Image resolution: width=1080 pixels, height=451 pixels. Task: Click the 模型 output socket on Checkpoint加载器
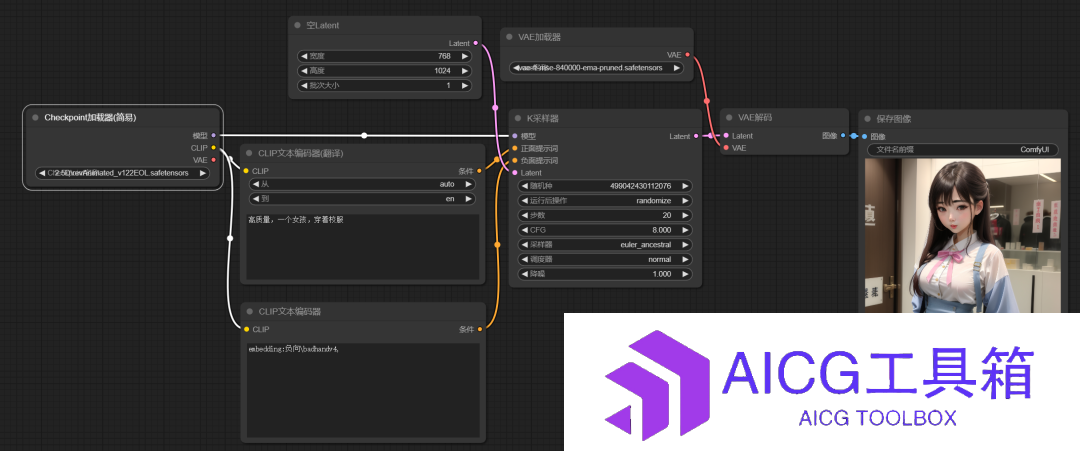pyautogui.click(x=214, y=136)
